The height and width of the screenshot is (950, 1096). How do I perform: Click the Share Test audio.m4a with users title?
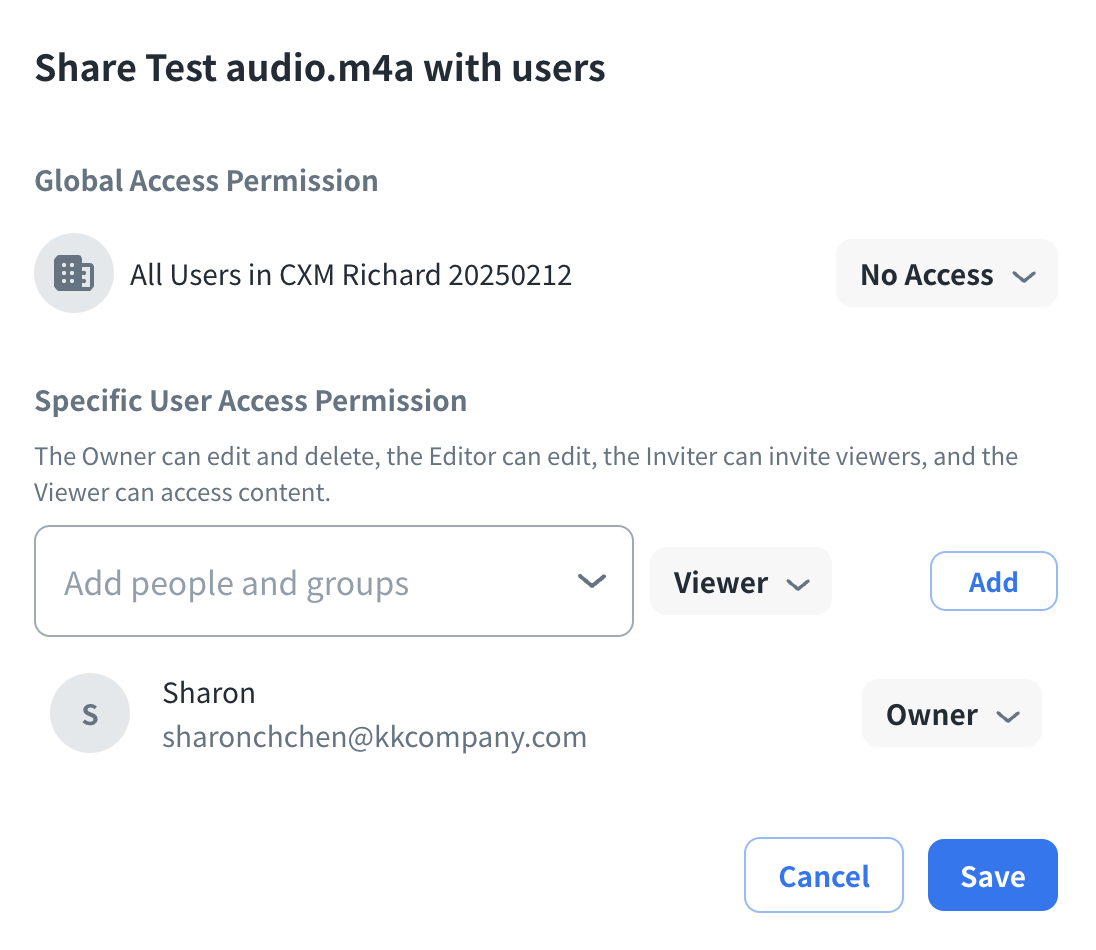320,68
